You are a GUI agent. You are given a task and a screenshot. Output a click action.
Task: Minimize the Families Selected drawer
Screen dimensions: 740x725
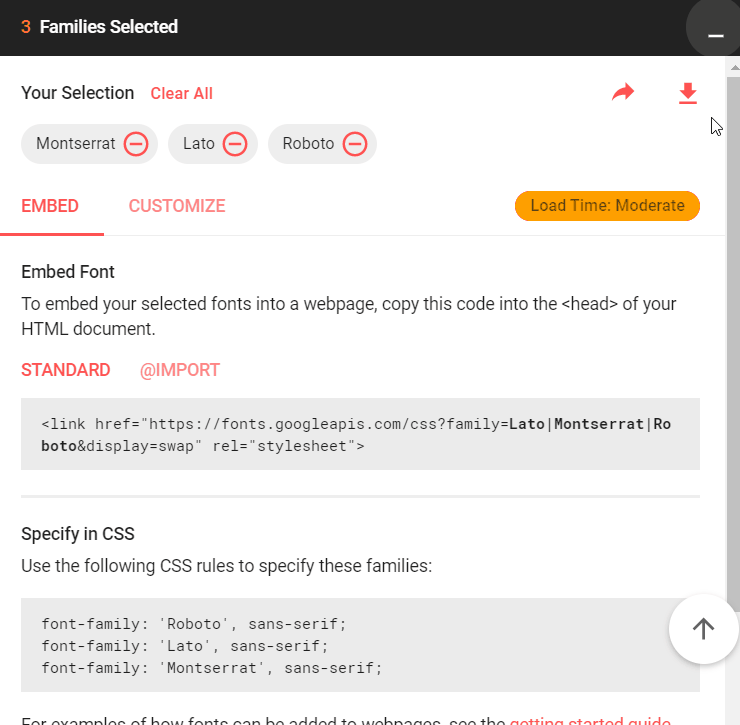click(714, 30)
